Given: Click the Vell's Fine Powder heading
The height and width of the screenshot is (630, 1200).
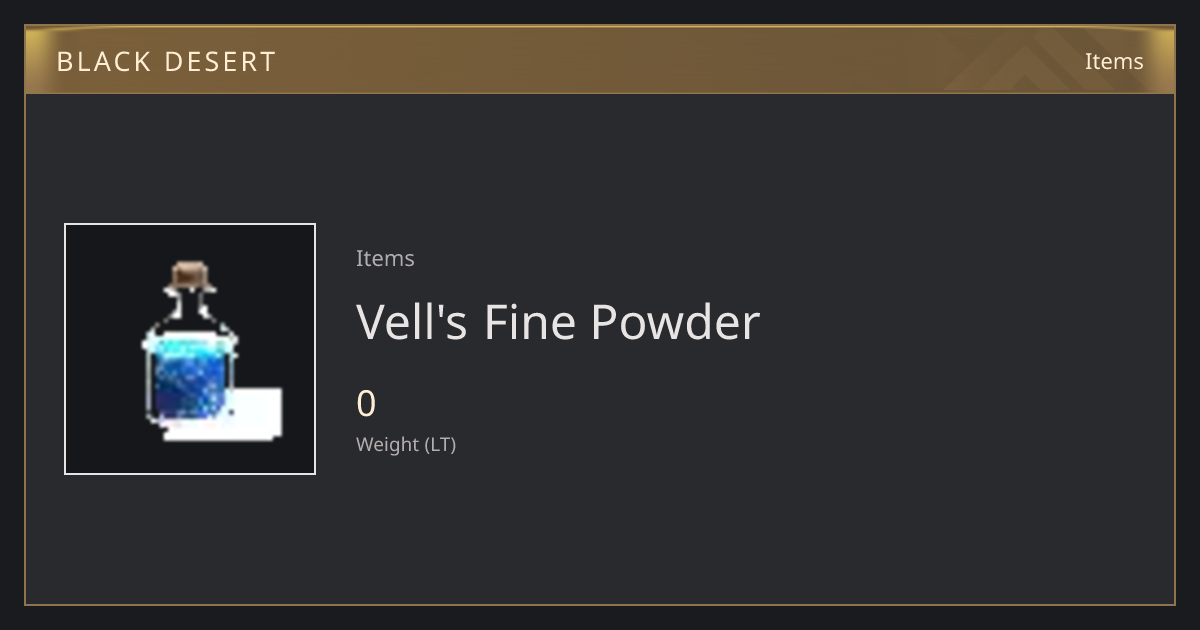Looking at the screenshot, I should (x=558, y=322).
